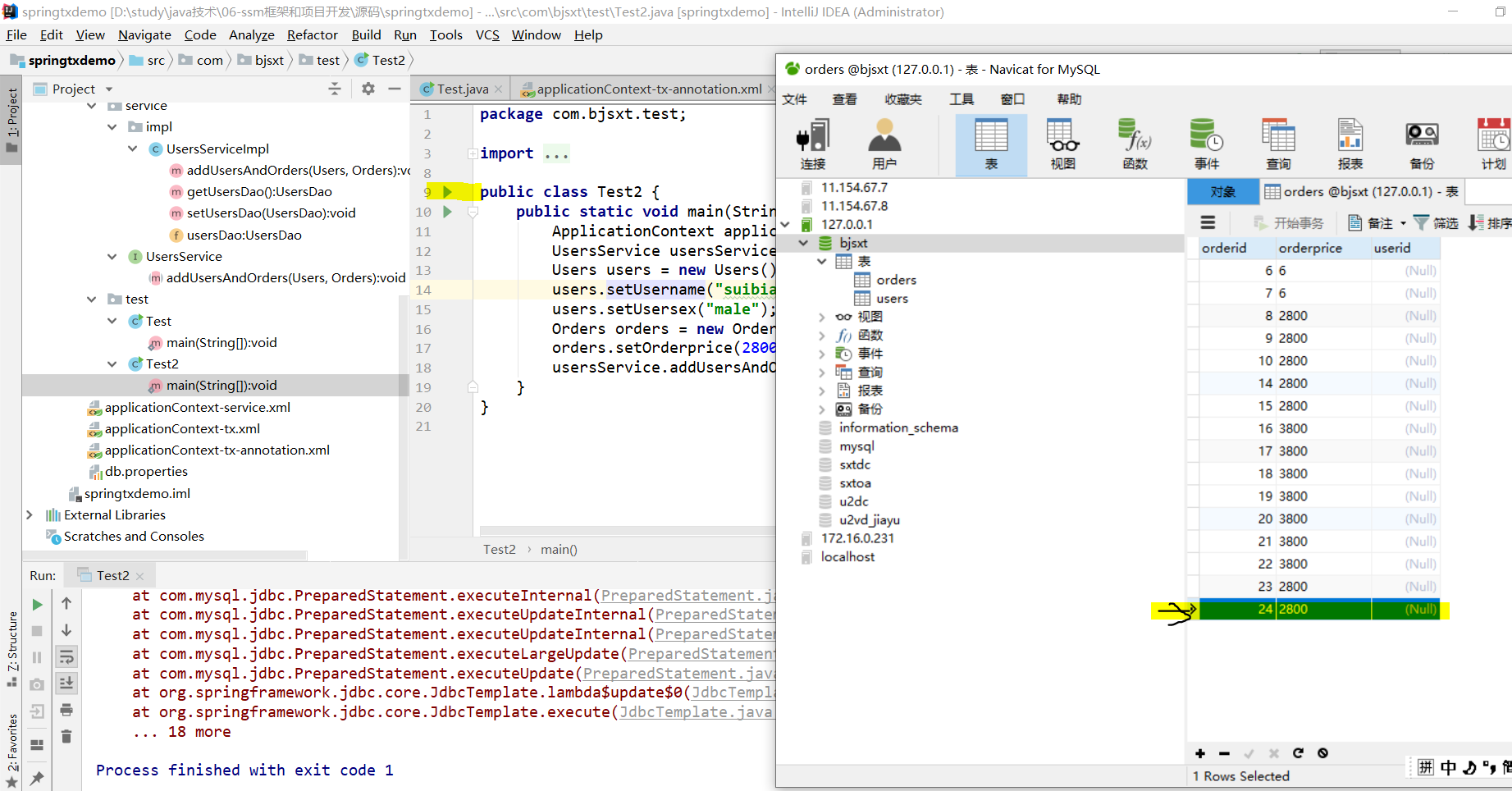Open the Refactor menu
Image resolution: width=1512 pixels, height=791 pixels.
(x=312, y=34)
